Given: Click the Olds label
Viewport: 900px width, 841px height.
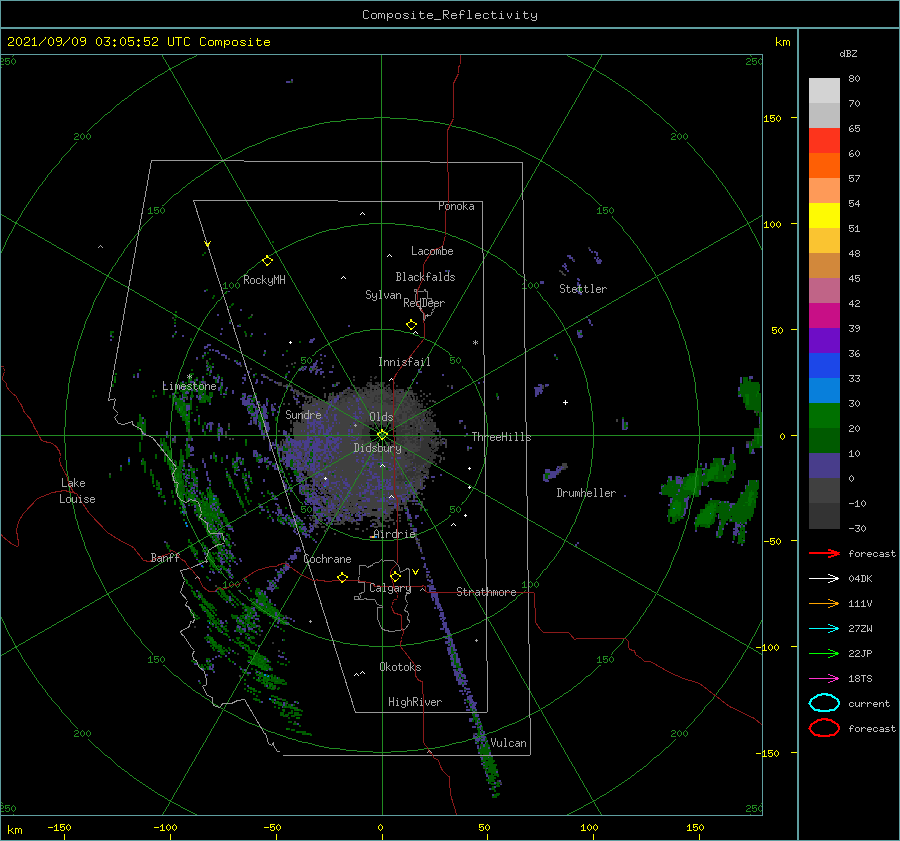Looking at the screenshot, I should (x=381, y=417).
